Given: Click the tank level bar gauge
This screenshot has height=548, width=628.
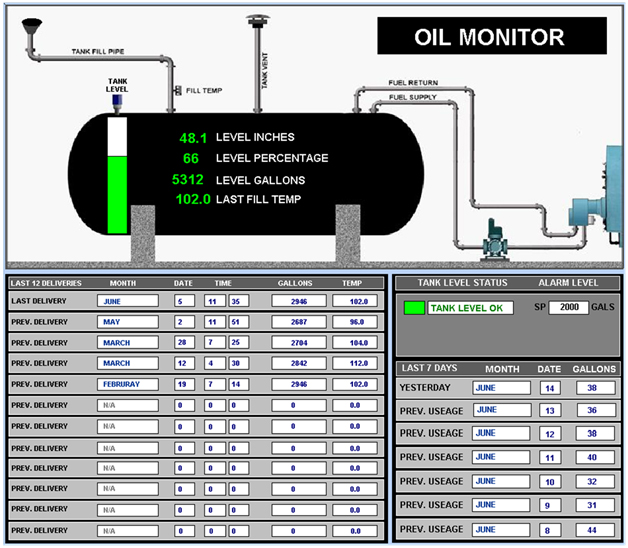Looking at the screenshot, I should 117,175.
